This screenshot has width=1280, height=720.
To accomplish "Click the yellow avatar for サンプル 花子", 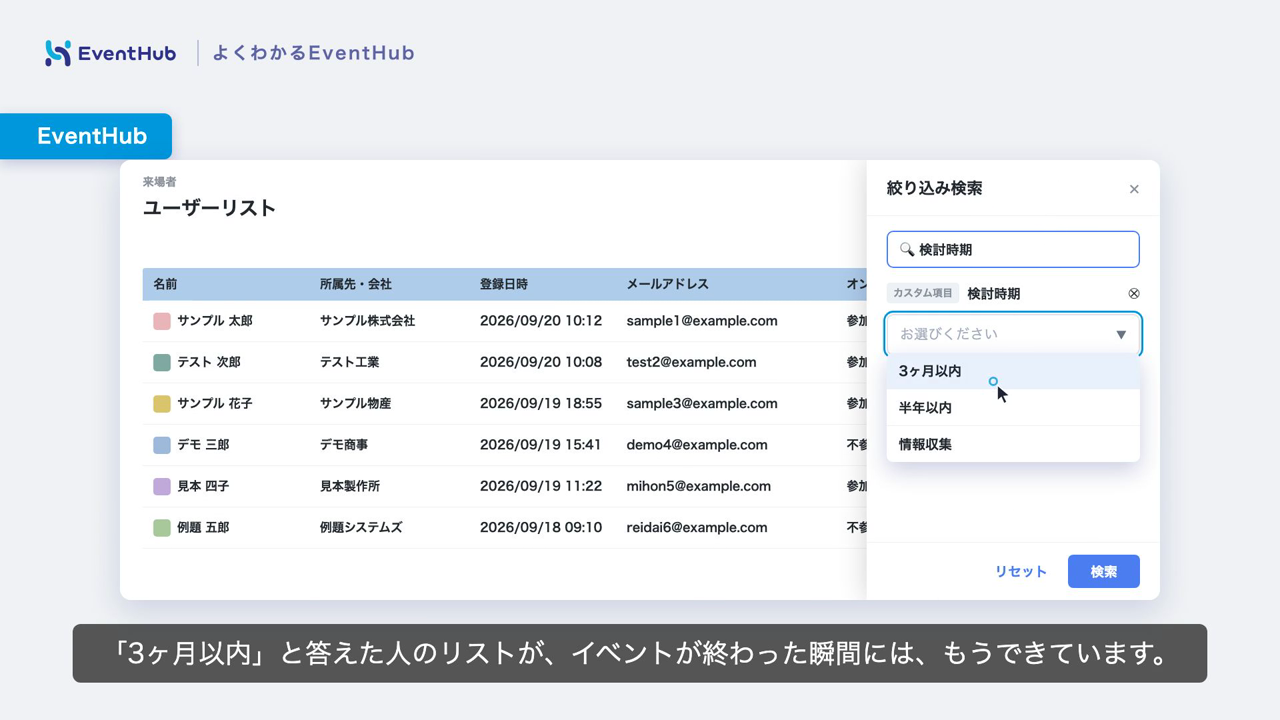I will pyautogui.click(x=162, y=404).
